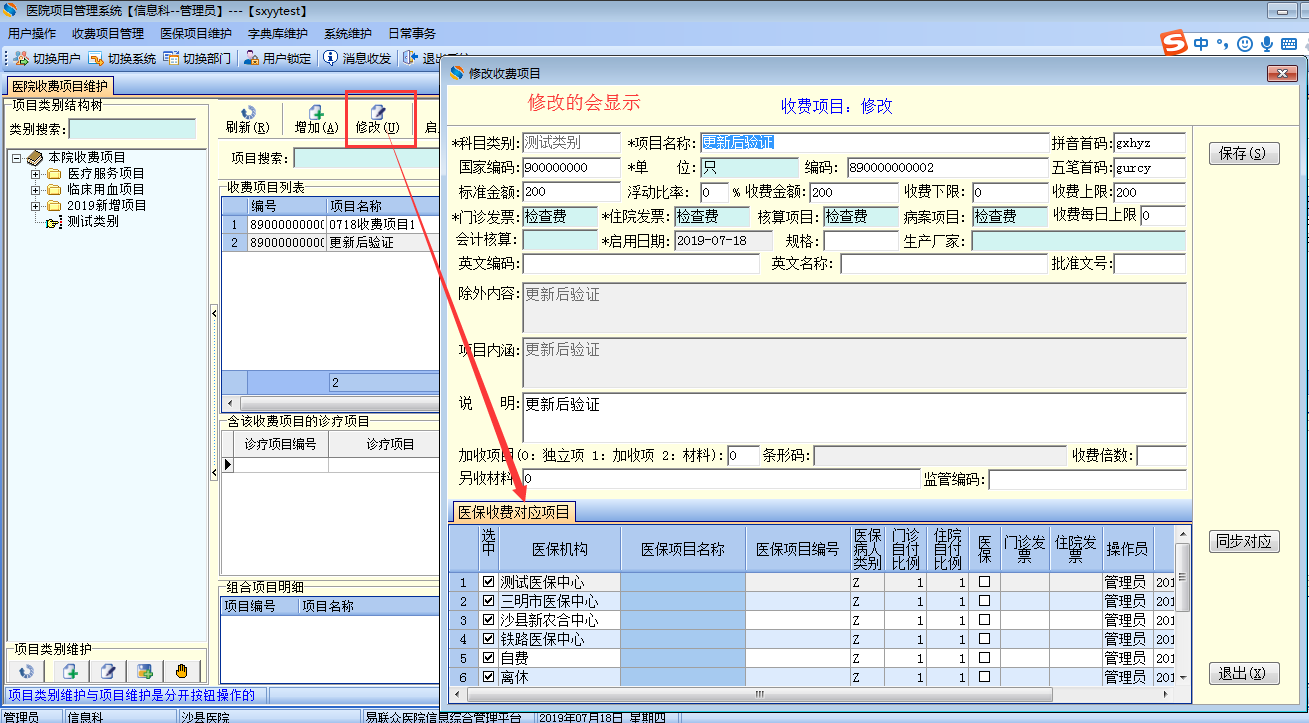Expand the 医疗服务项目 folder
The height and width of the screenshot is (723, 1309).
tap(36, 174)
